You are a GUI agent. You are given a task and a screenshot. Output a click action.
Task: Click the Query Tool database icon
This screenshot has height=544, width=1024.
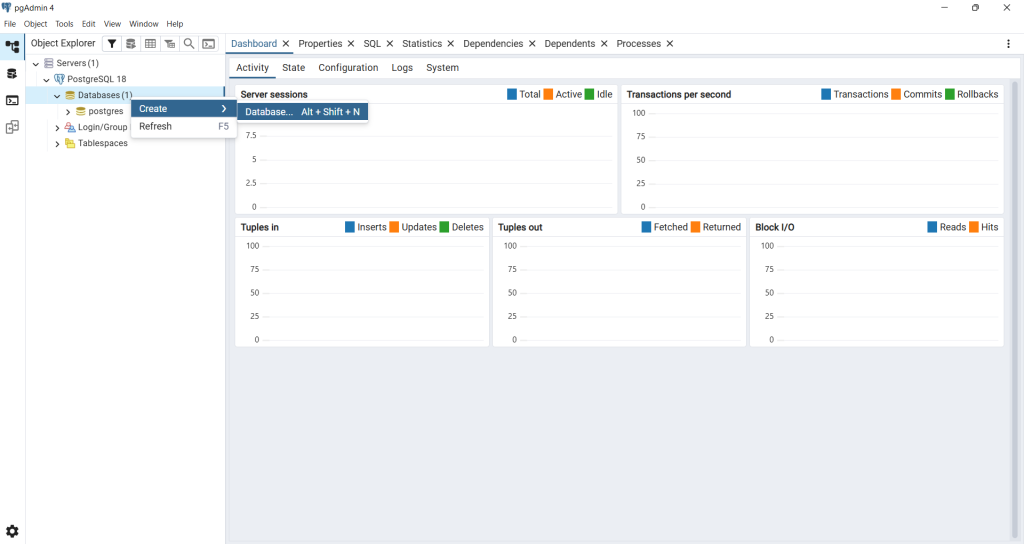click(x=131, y=44)
